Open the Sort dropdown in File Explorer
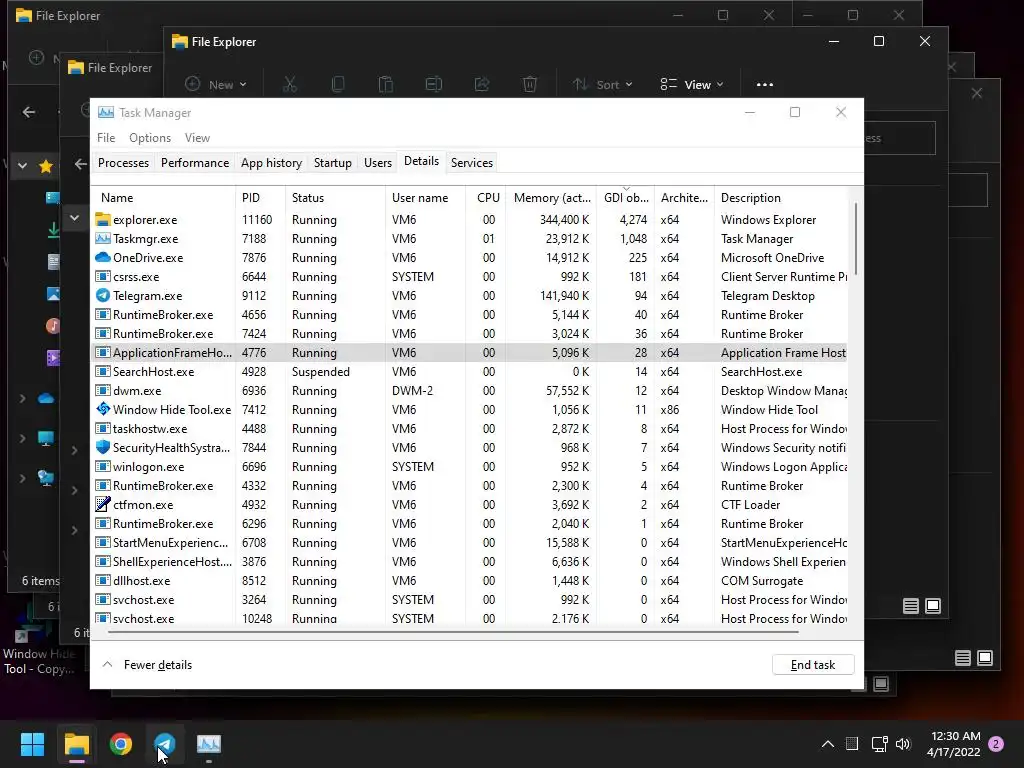Viewport: 1024px width, 768px height. 602,84
